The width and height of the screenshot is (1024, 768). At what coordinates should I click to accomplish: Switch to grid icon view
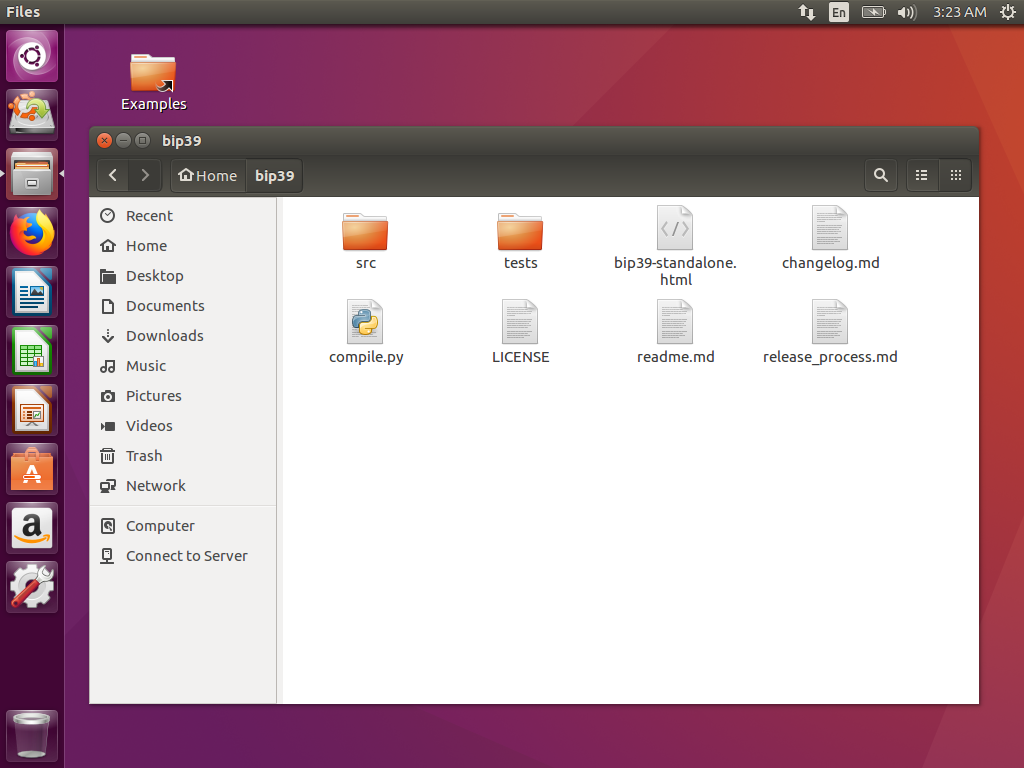(955, 175)
